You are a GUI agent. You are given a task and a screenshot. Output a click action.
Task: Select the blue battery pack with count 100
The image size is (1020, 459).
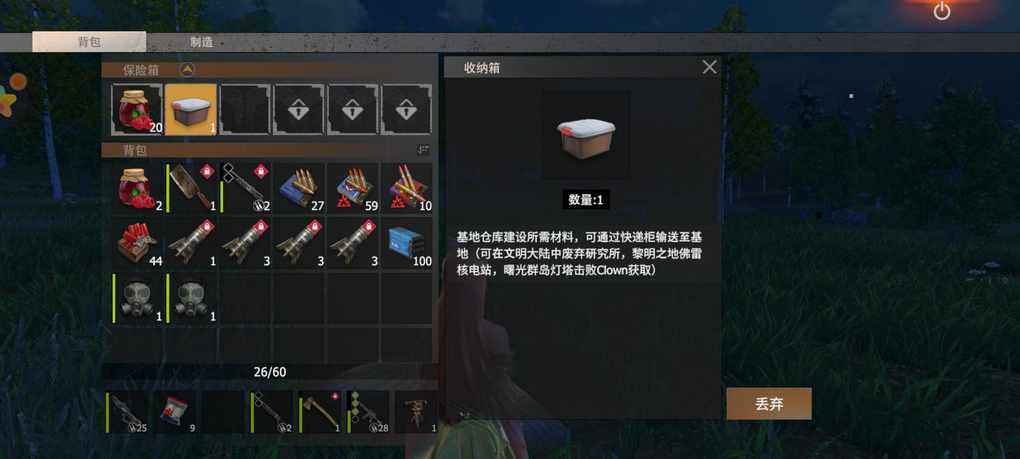[x=407, y=243]
